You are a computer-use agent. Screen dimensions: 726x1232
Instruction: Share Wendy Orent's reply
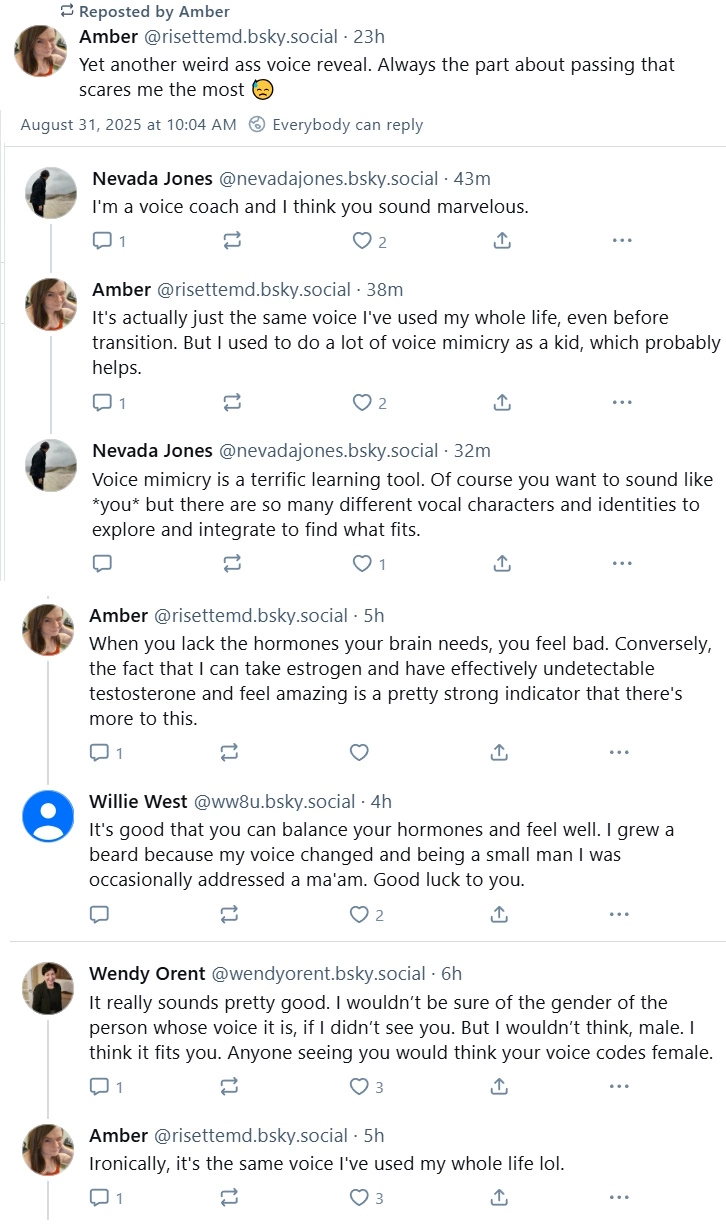coord(499,1086)
